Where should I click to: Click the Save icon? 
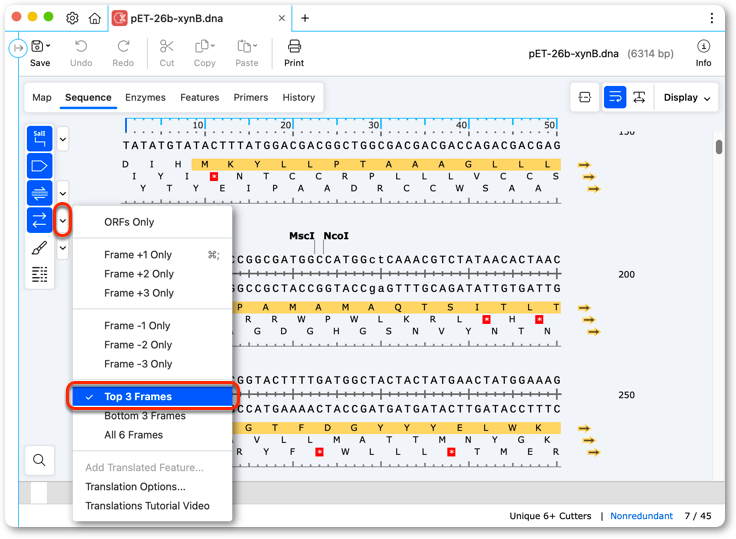coord(37,46)
